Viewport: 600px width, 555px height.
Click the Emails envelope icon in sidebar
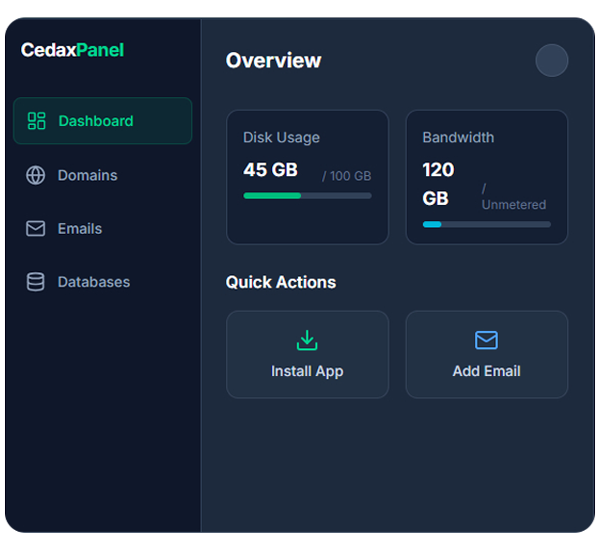36,229
